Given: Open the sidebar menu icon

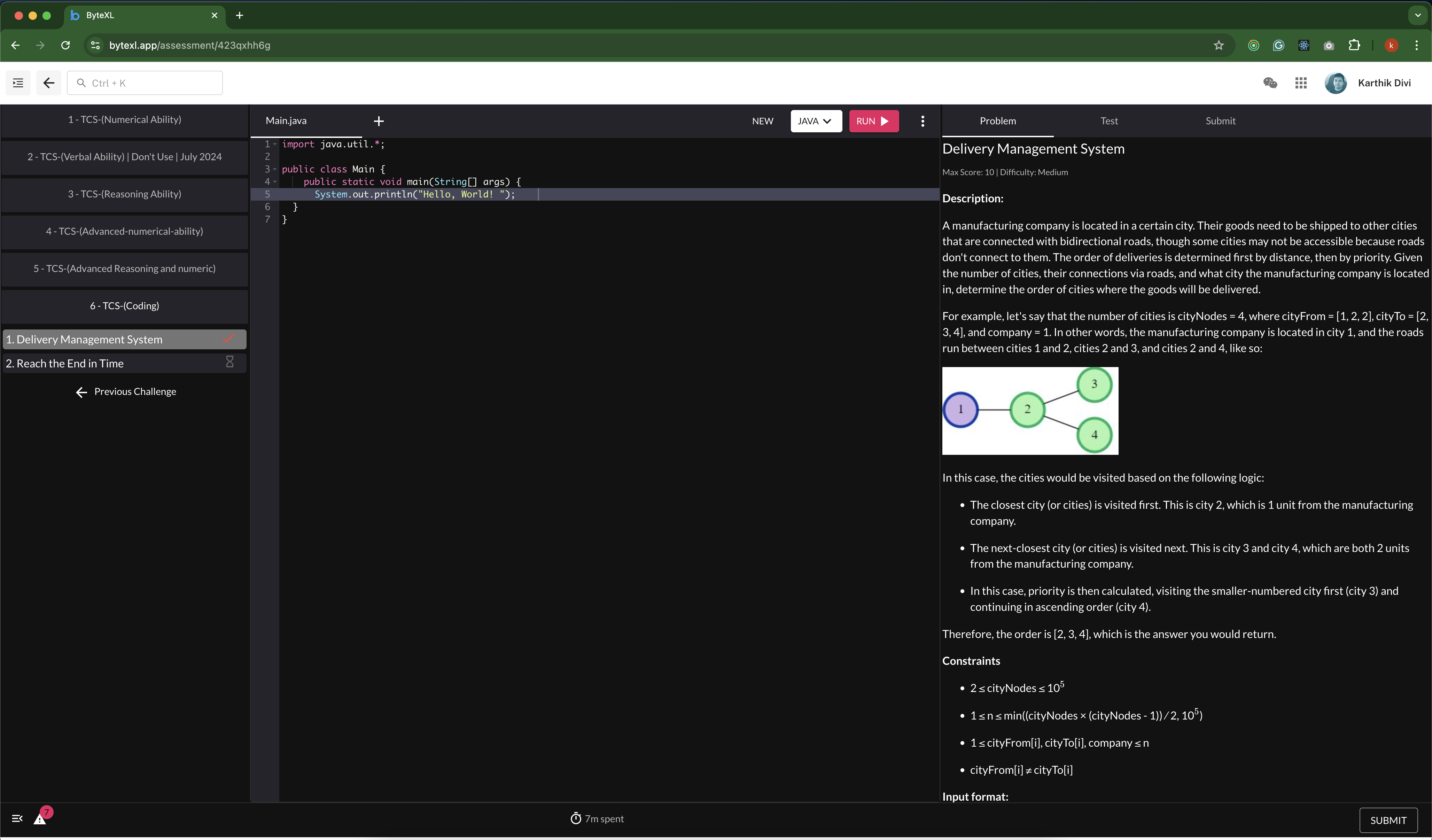Looking at the screenshot, I should [x=18, y=83].
